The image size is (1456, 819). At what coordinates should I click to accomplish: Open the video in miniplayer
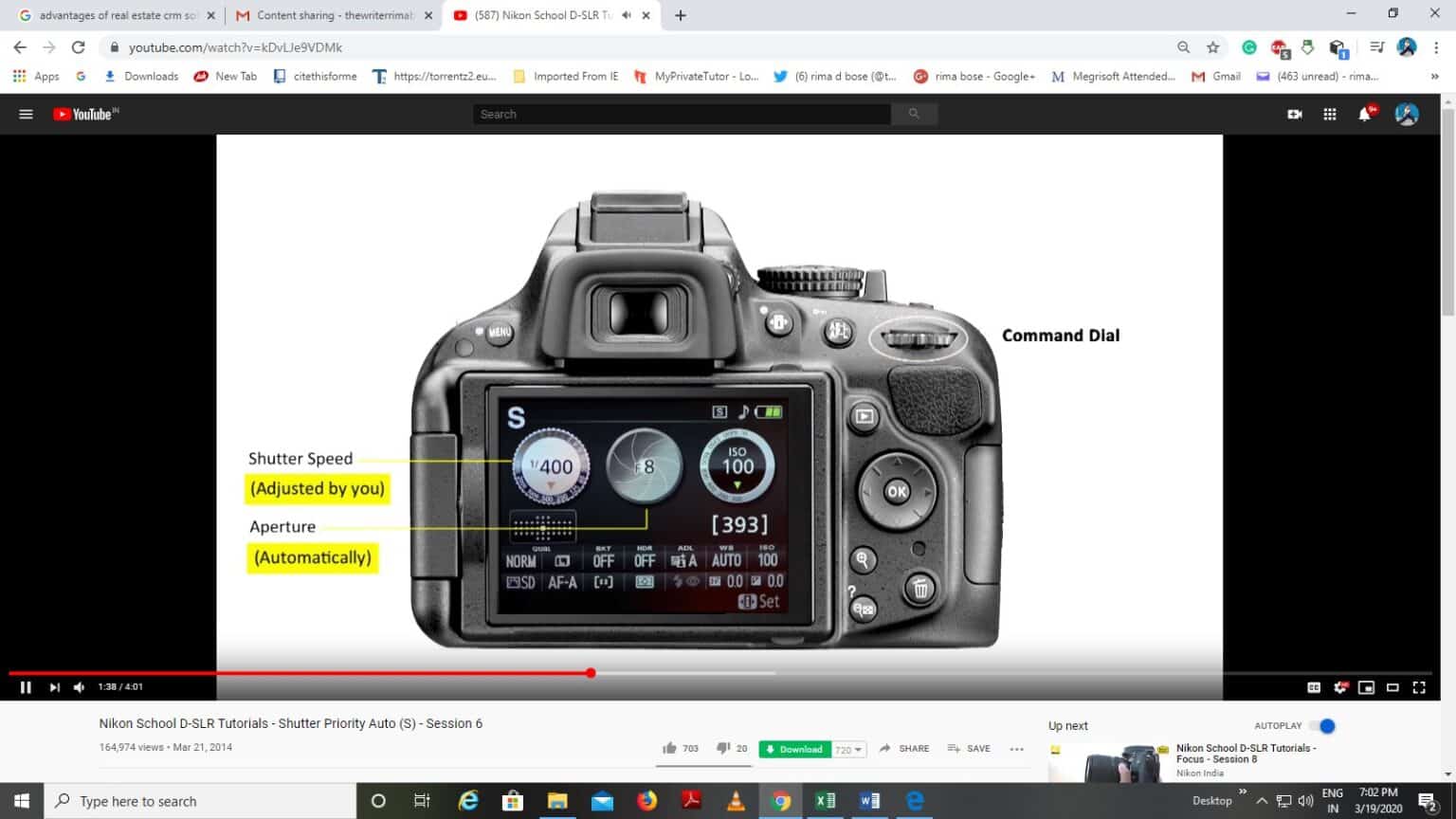pos(1367,686)
